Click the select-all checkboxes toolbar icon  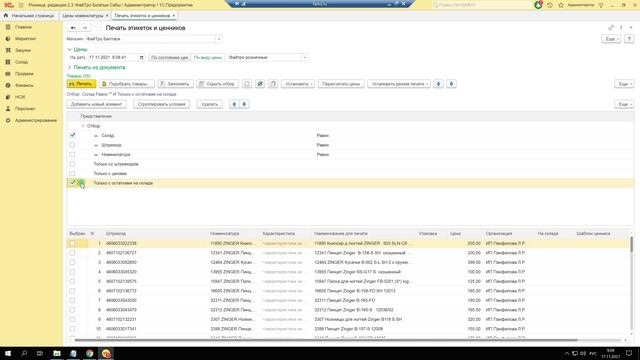click(x=247, y=84)
